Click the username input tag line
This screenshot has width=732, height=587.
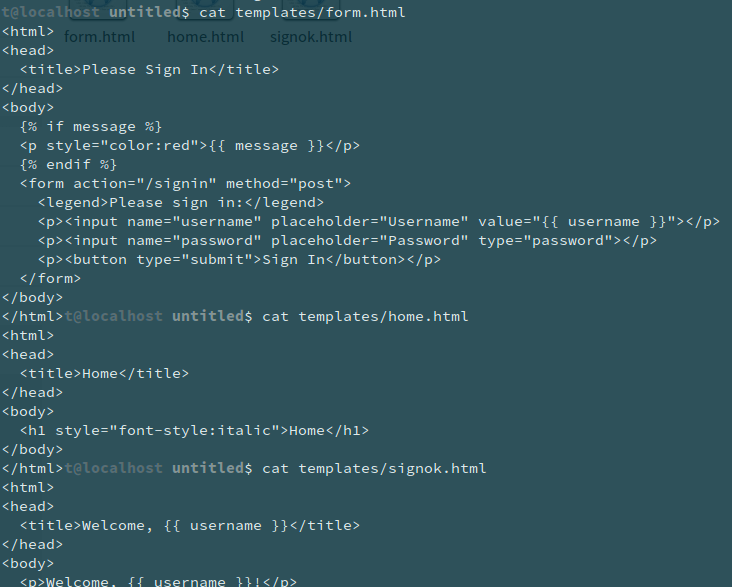pos(379,222)
